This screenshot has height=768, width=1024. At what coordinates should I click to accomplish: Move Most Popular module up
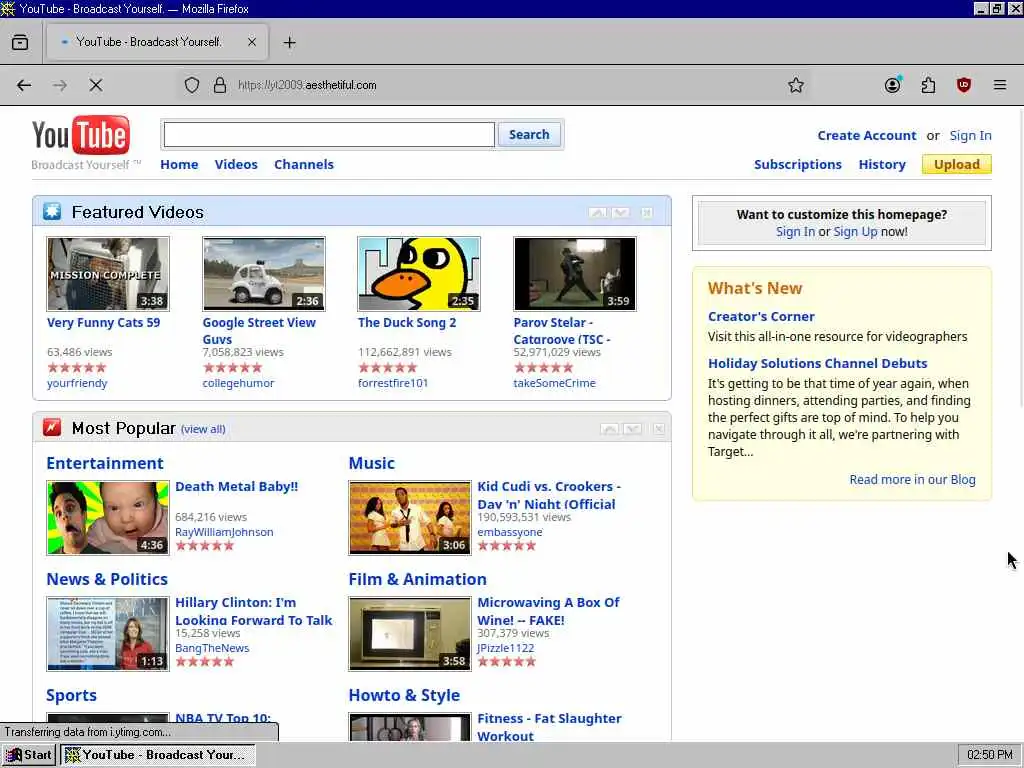click(x=609, y=428)
